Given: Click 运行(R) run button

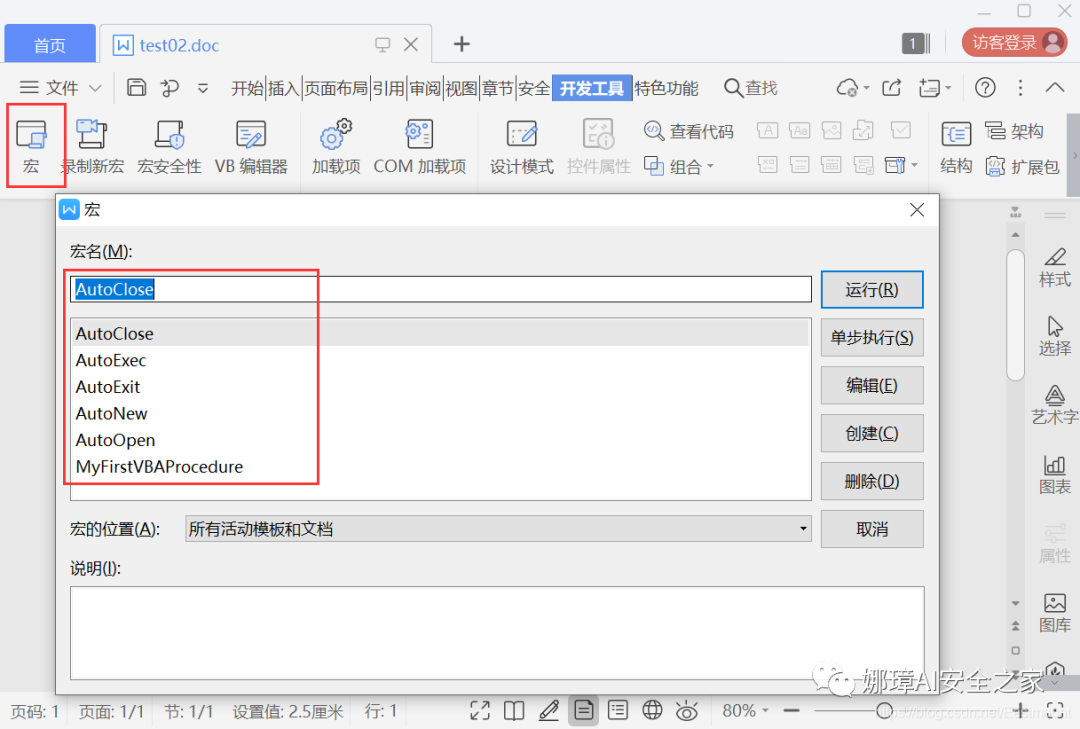Looking at the screenshot, I should pyautogui.click(x=872, y=289).
